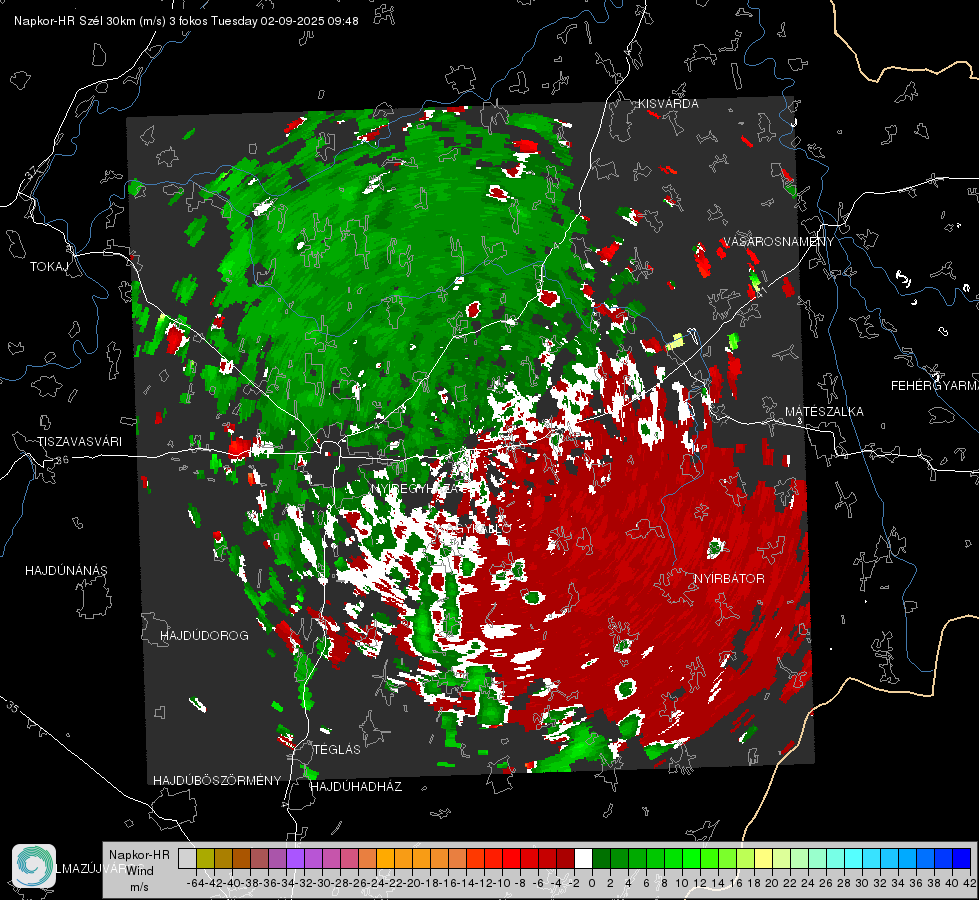Click the TISZAVASVÁRI label
Screen dimensions: 979x900
(x=79, y=442)
